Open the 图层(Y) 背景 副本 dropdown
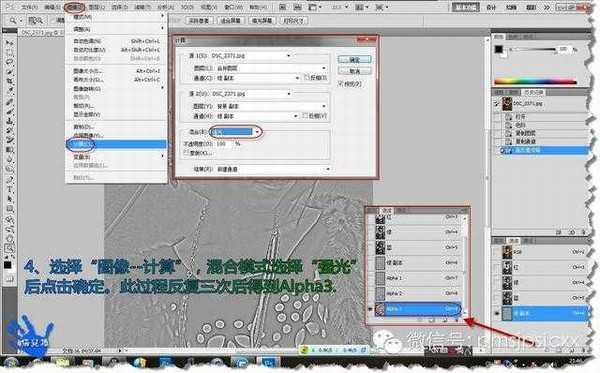Image resolution: width=600 pixels, height=373 pixels. click(x=271, y=106)
